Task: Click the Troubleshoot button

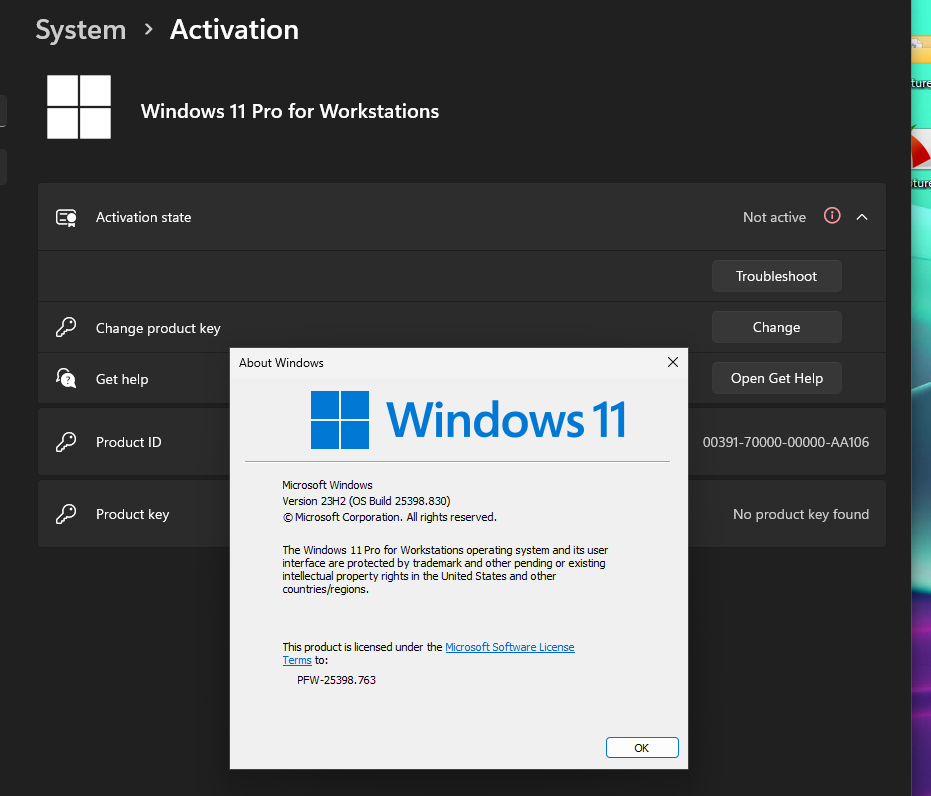Action: tap(776, 276)
